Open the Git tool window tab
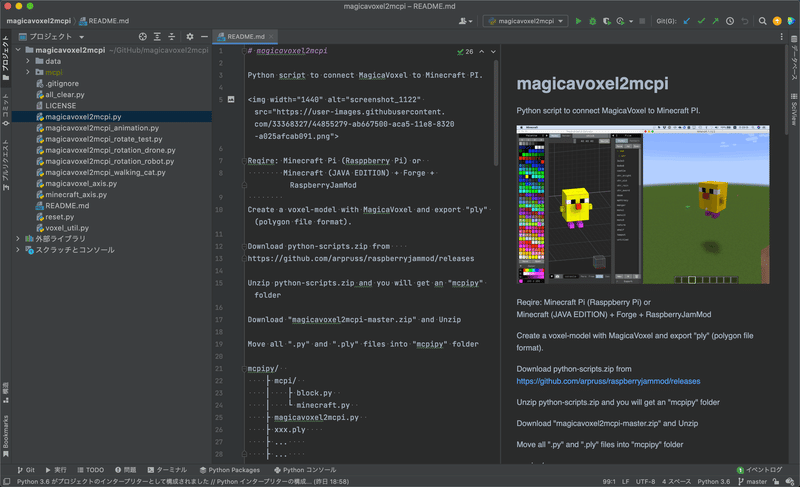Viewport: 800px width, 487px height. tap(26, 470)
